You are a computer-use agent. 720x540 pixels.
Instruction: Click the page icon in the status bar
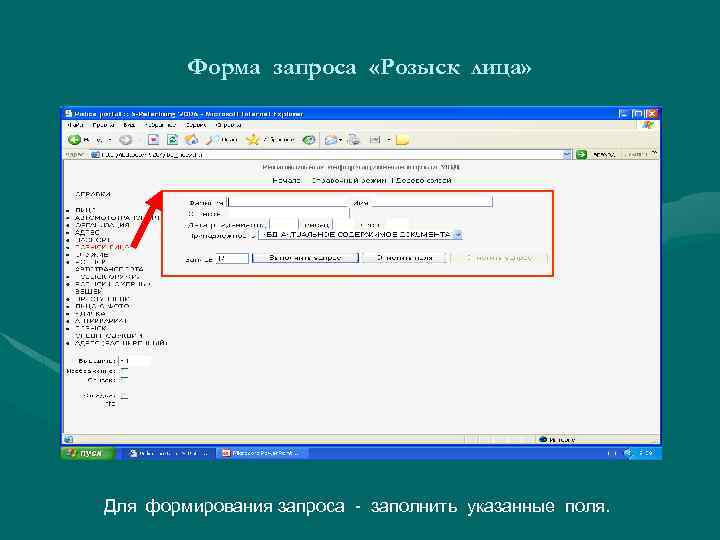click(68, 439)
